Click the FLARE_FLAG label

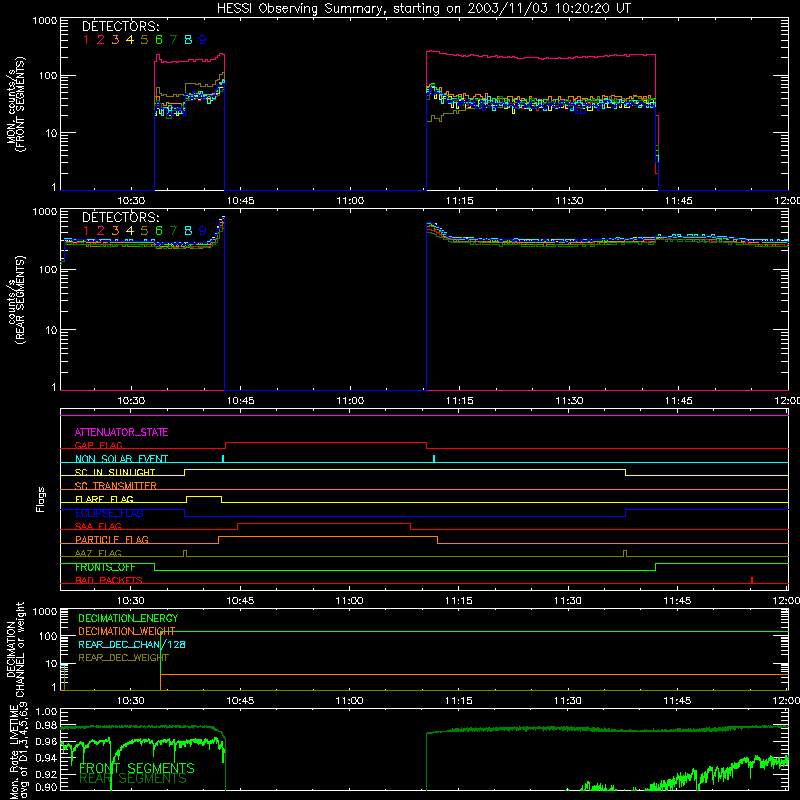(x=104, y=499)
